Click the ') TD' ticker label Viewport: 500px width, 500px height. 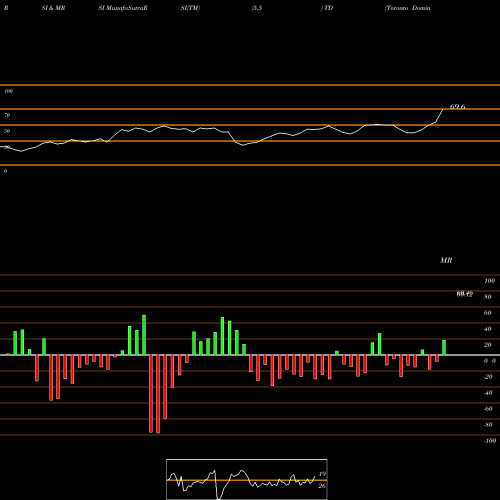327,8
